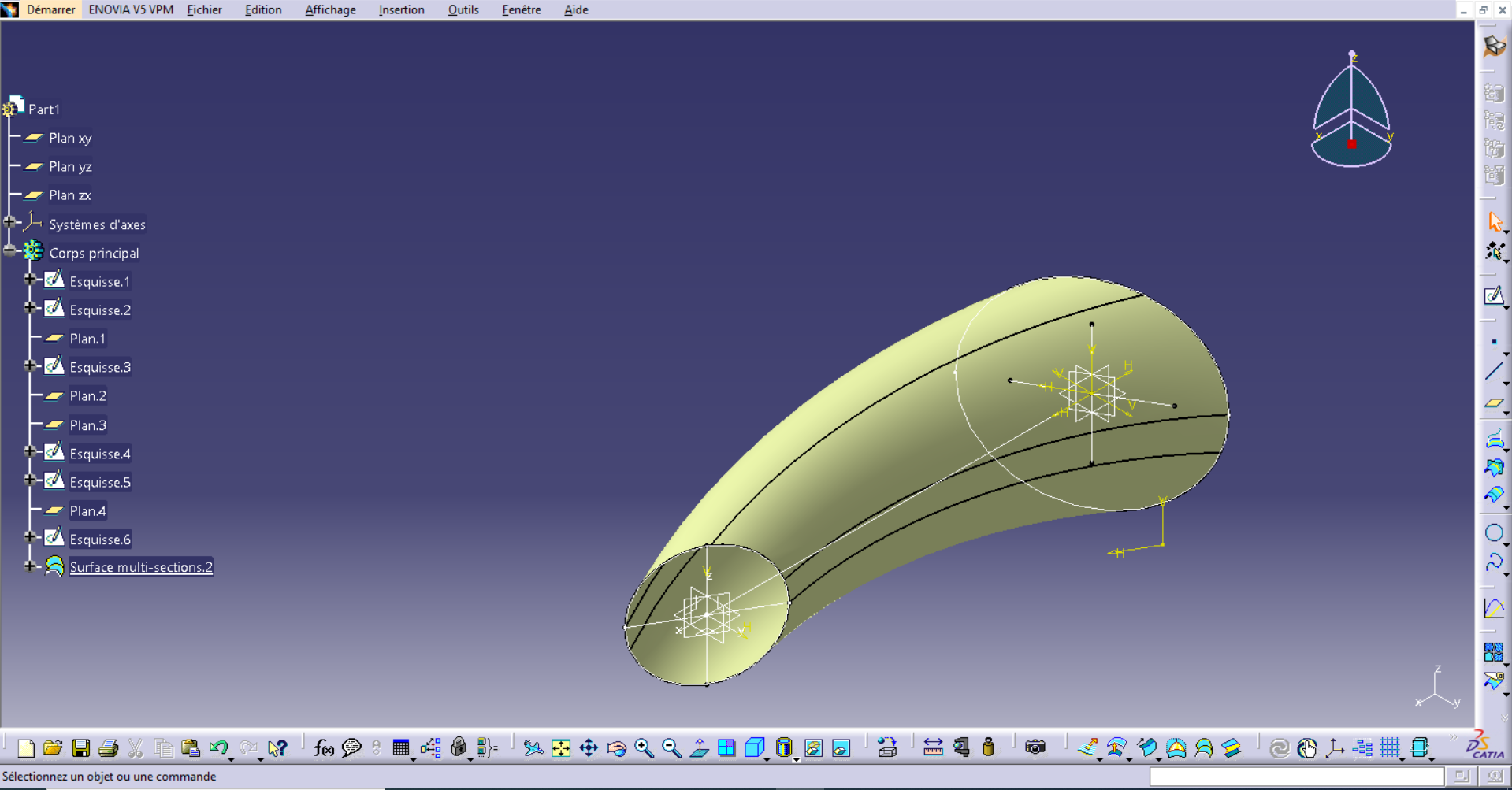Collapse the Corps principal node
This screenshot has height=790, width=1512.
(9, 251)
